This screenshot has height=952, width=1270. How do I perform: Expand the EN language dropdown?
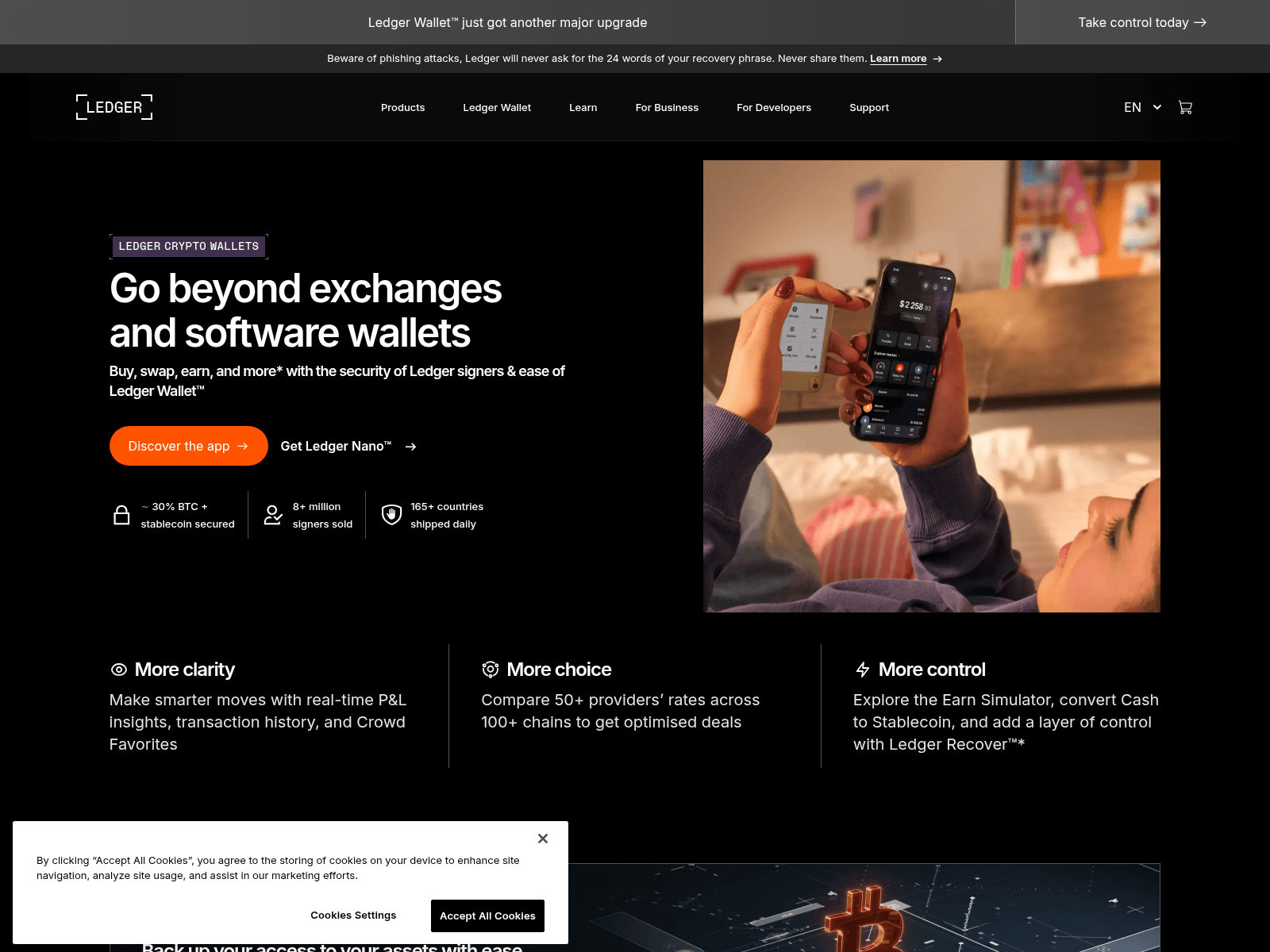pos(1143,107)
